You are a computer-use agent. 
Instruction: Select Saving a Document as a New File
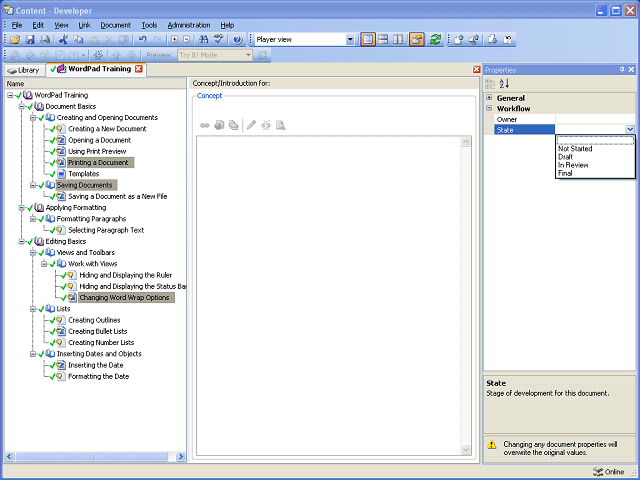tap(118, 196)
